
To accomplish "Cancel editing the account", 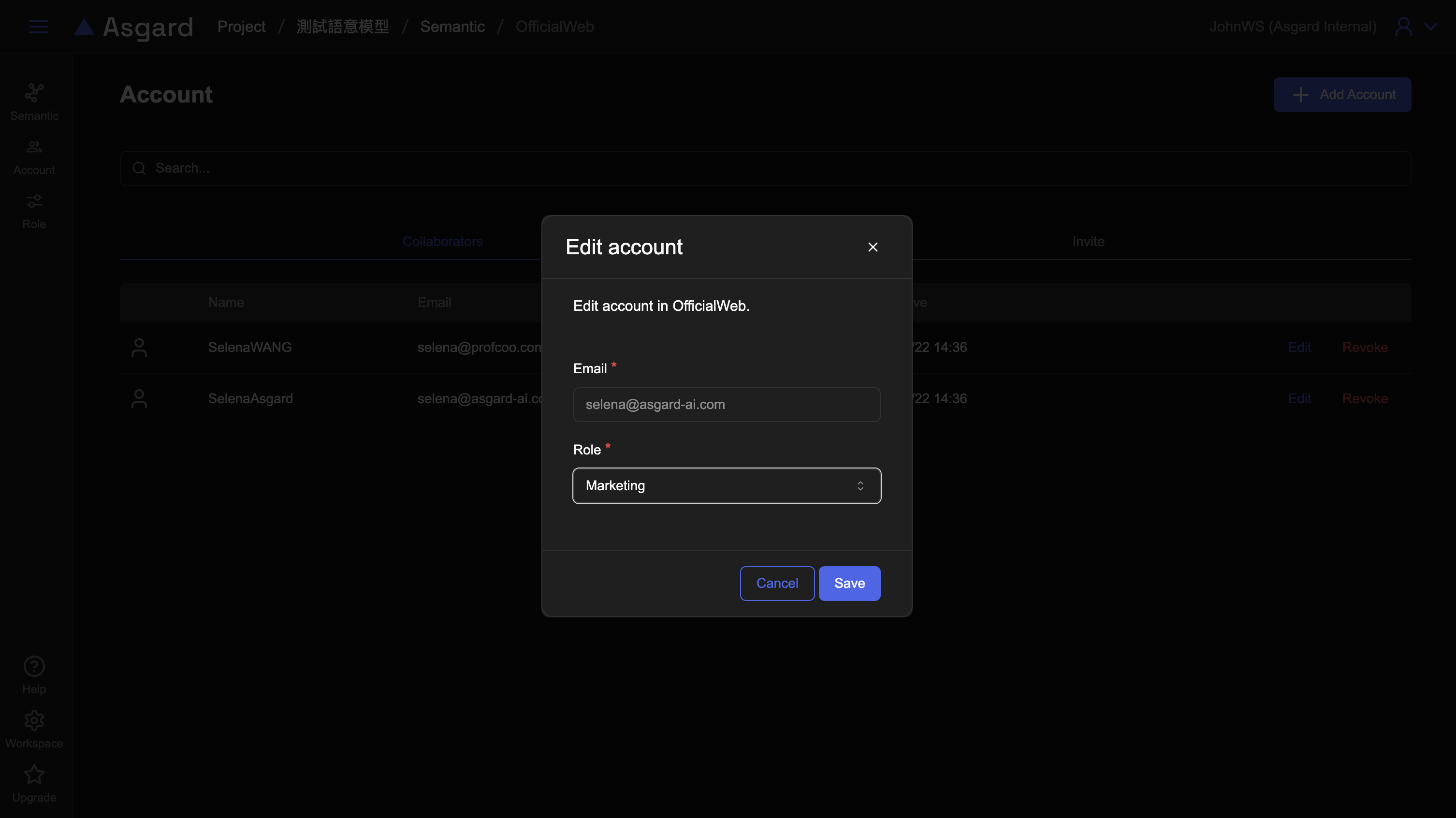I will (x=777, y=584).
